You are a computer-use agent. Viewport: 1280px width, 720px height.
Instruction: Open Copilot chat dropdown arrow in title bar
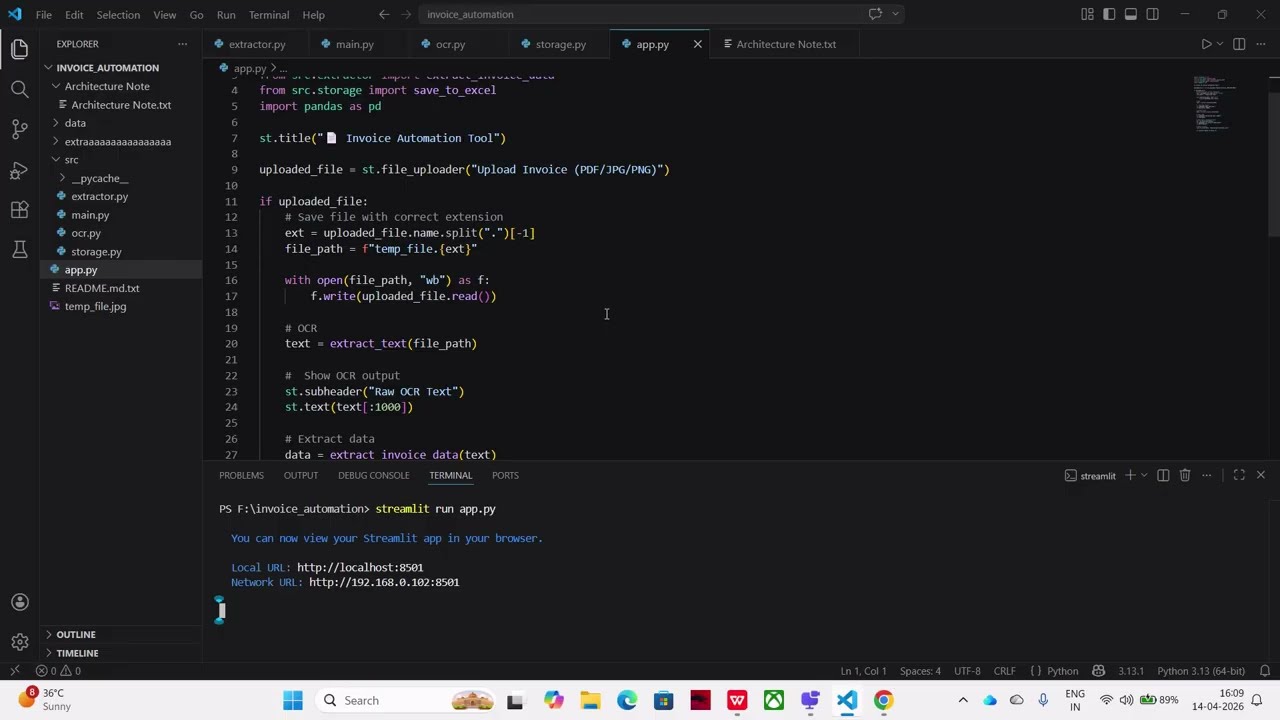894,14
